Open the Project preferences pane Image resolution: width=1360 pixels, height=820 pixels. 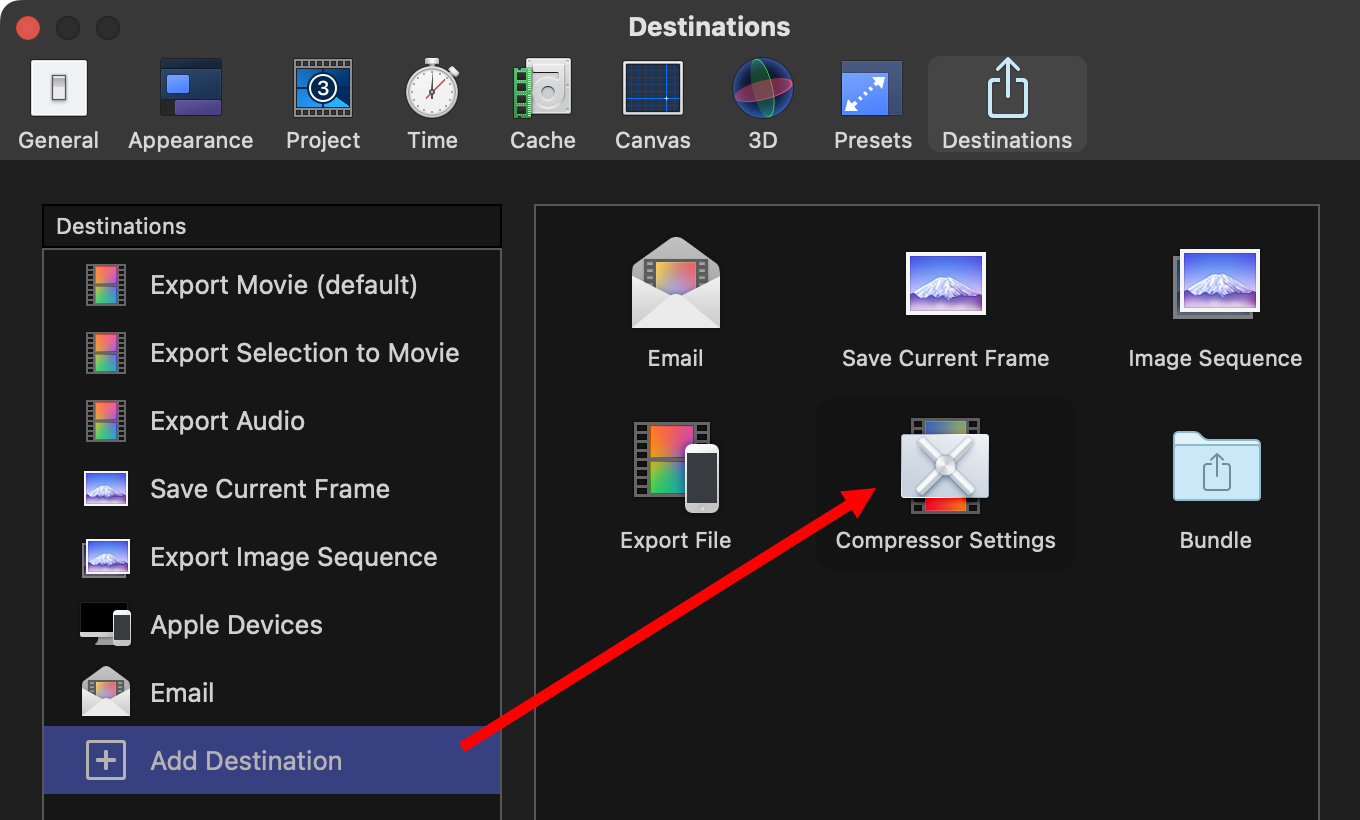click(322, 105)
